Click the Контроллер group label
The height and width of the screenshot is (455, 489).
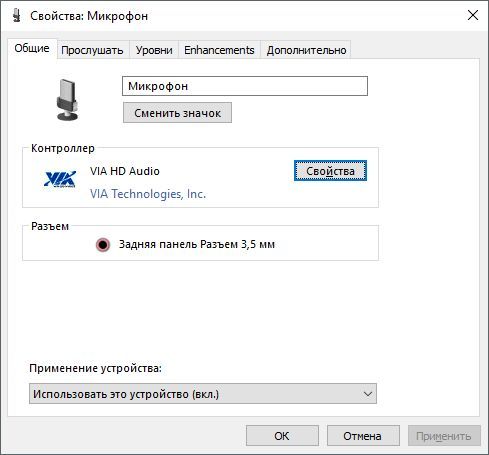[x=63, y=148]
